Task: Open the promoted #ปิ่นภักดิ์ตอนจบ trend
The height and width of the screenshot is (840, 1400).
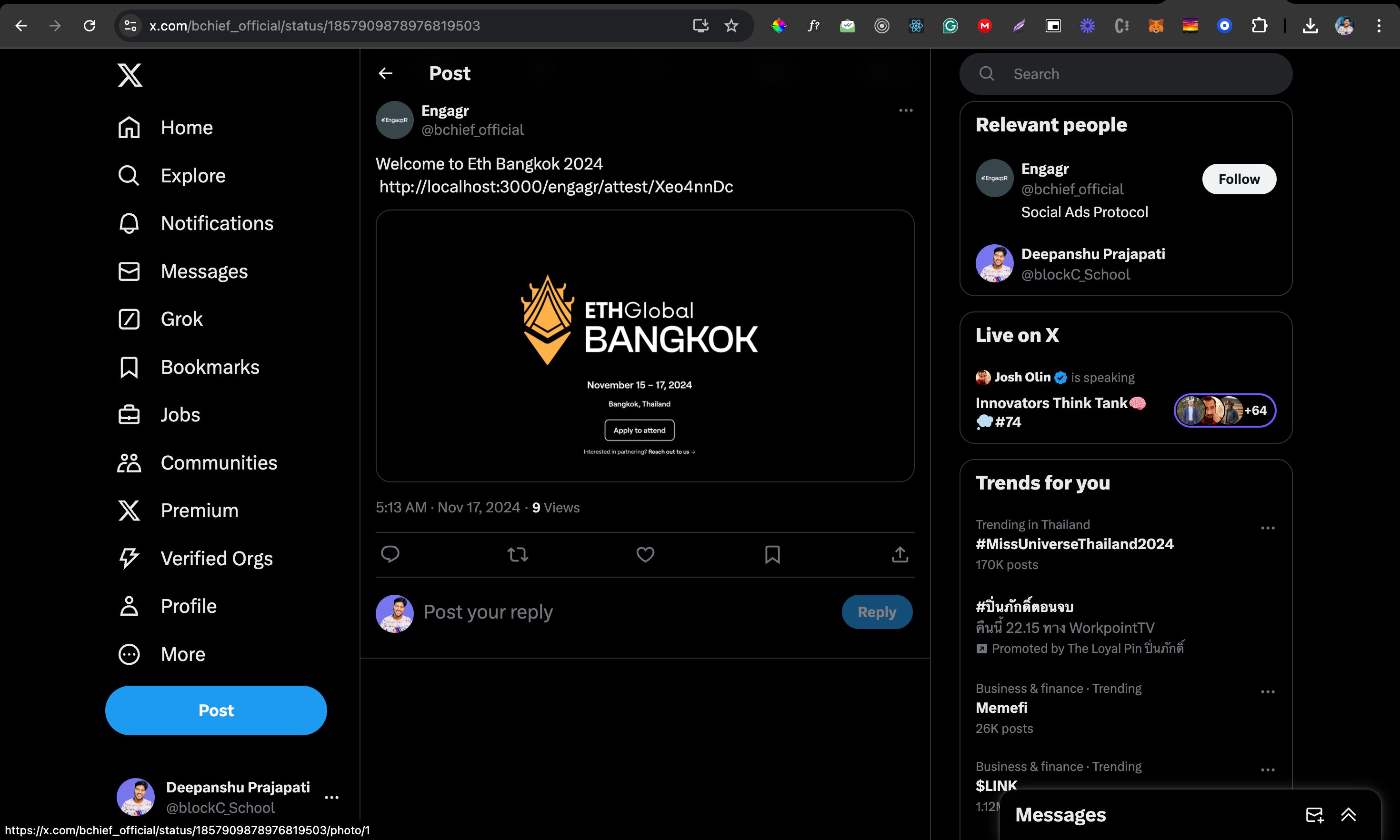Action: (1024, 606)
